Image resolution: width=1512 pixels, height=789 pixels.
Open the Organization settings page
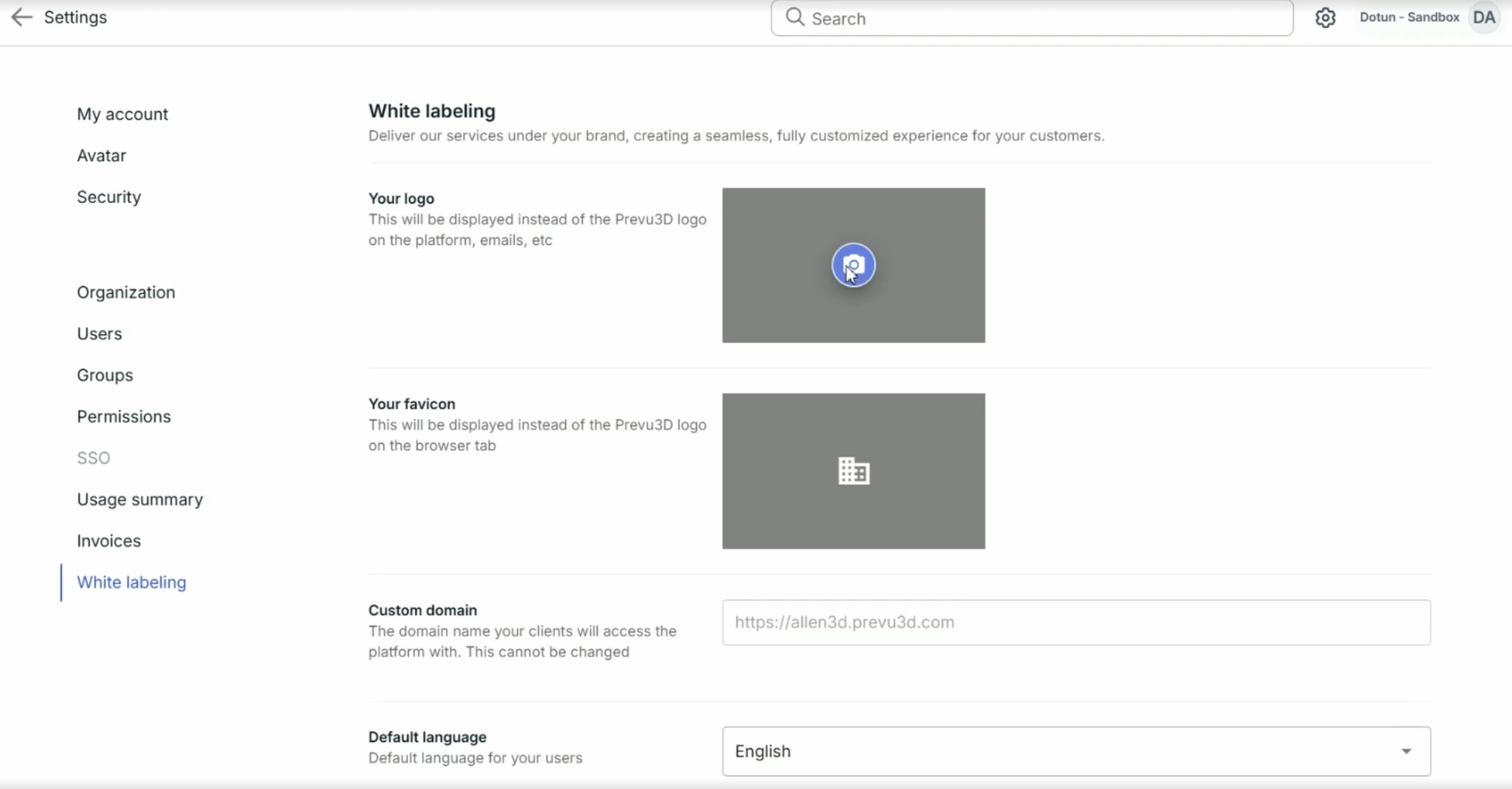(x=125, y=292)
